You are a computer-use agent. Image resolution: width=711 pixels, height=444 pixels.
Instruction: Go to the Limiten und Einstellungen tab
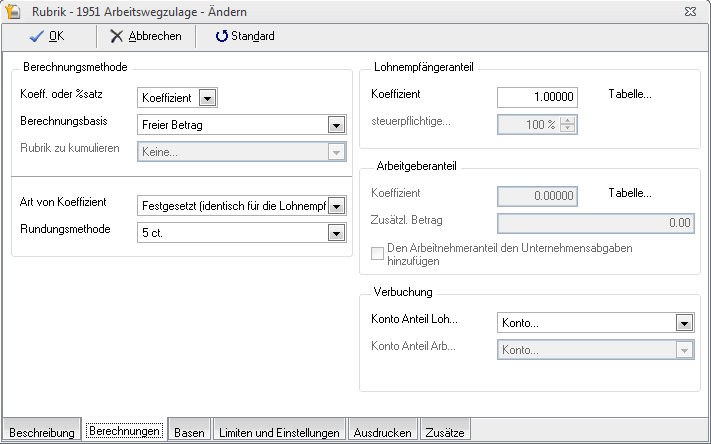(279, 433)
